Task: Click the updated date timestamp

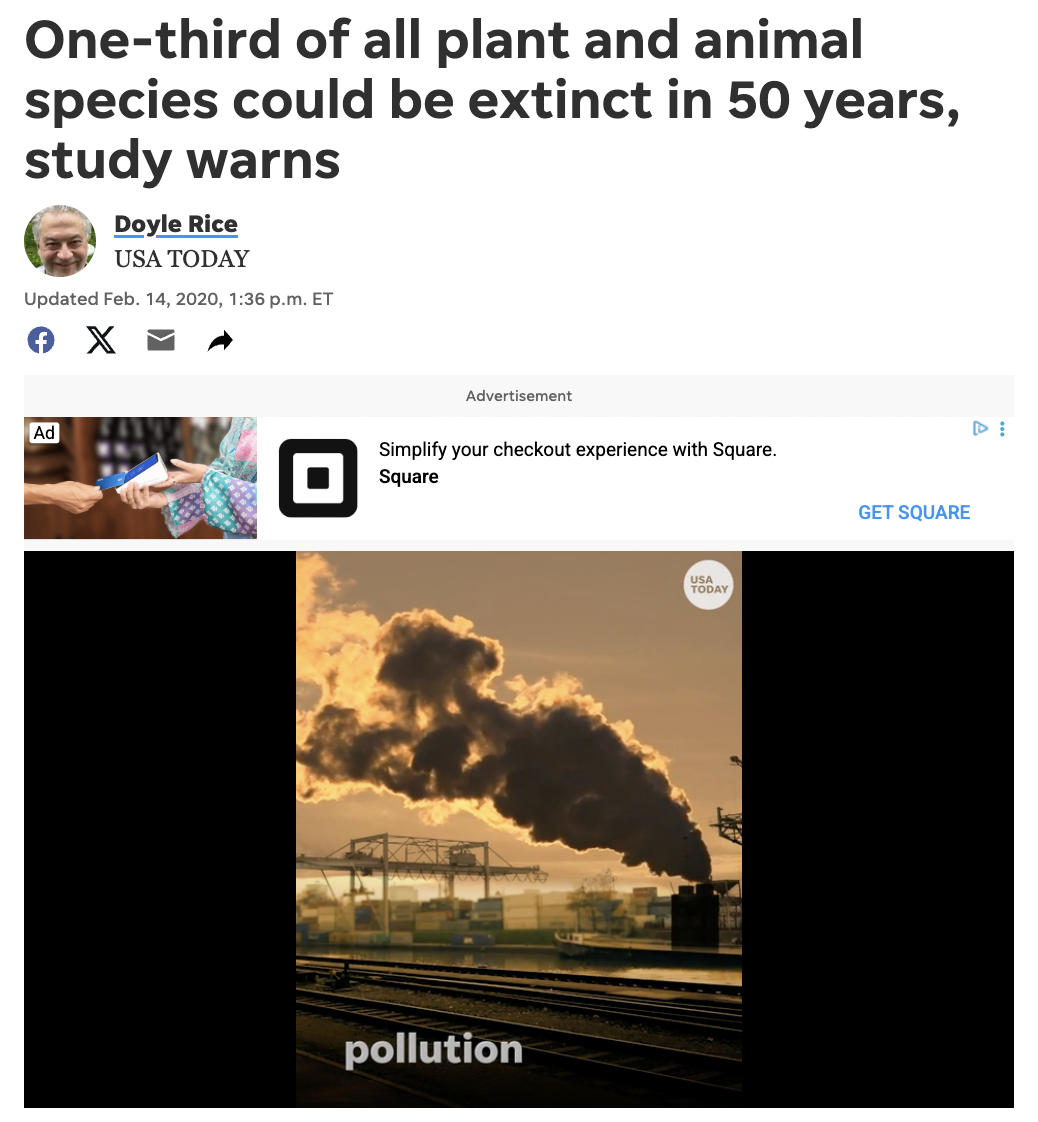Action: (x=179, y=299)
